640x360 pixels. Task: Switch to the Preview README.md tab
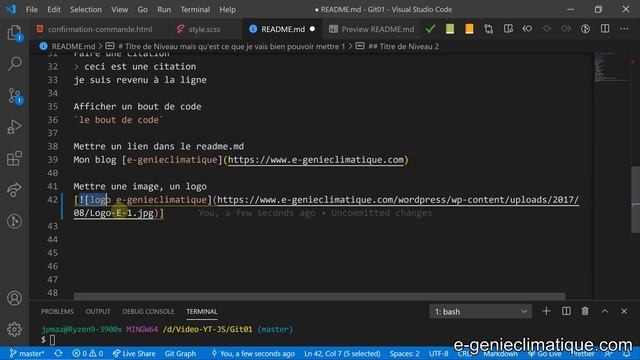coord(372,29)
